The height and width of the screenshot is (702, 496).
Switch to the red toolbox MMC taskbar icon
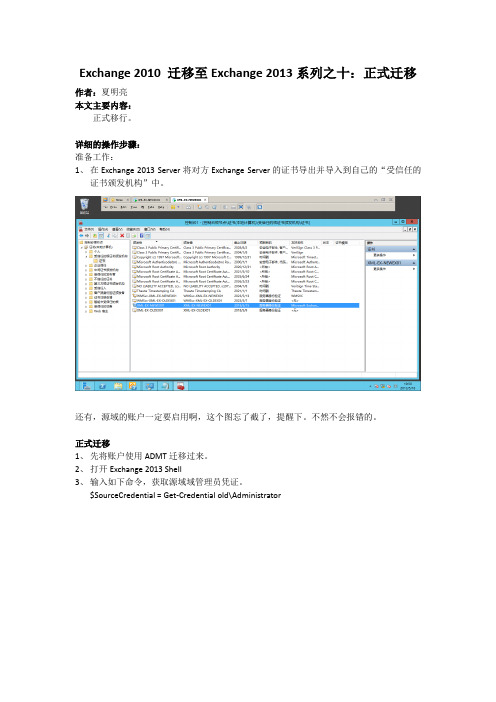tap(180, 385)
